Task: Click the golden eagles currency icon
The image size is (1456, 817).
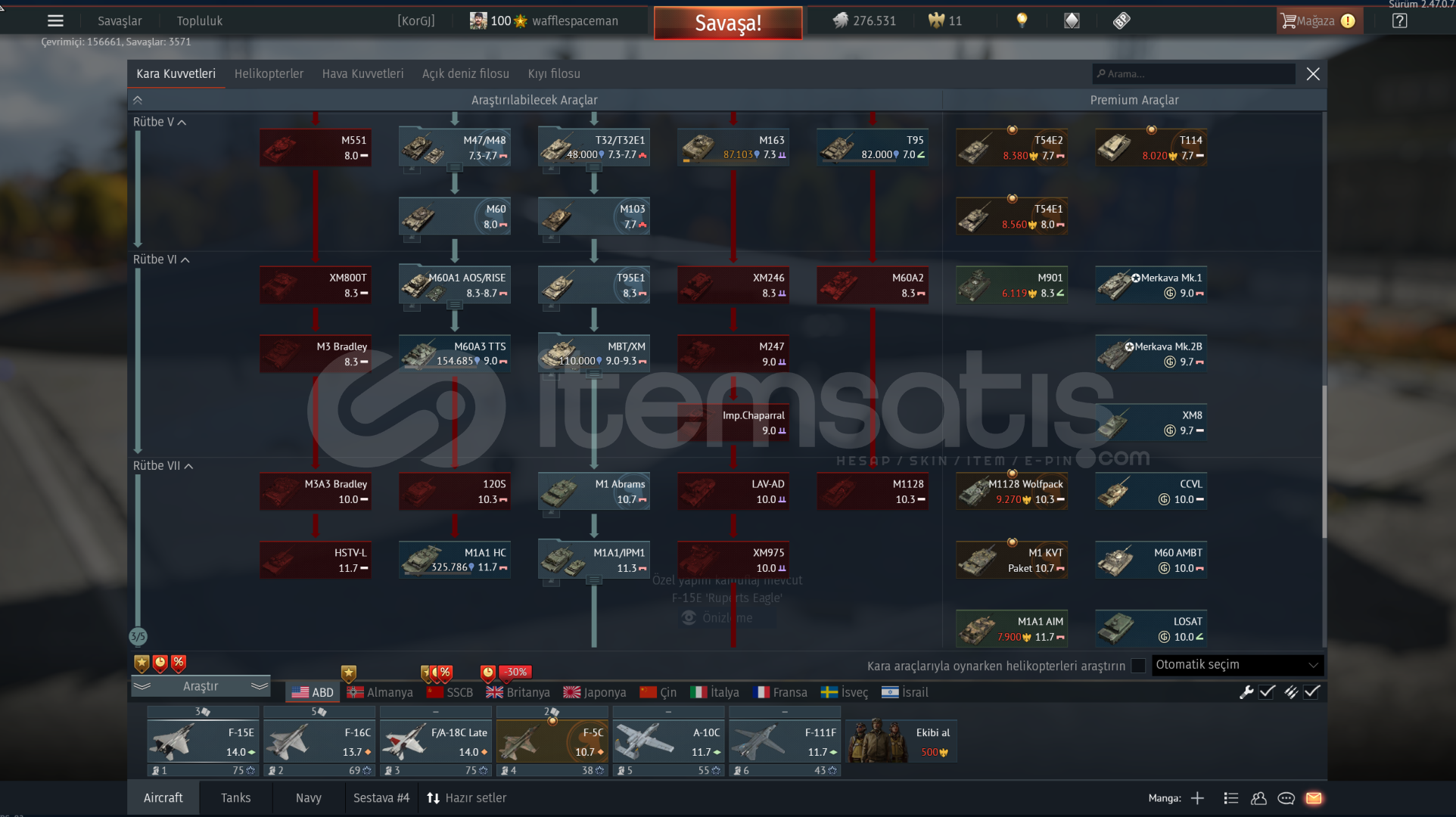Action: pyautogui.click(x=936, y=20)
